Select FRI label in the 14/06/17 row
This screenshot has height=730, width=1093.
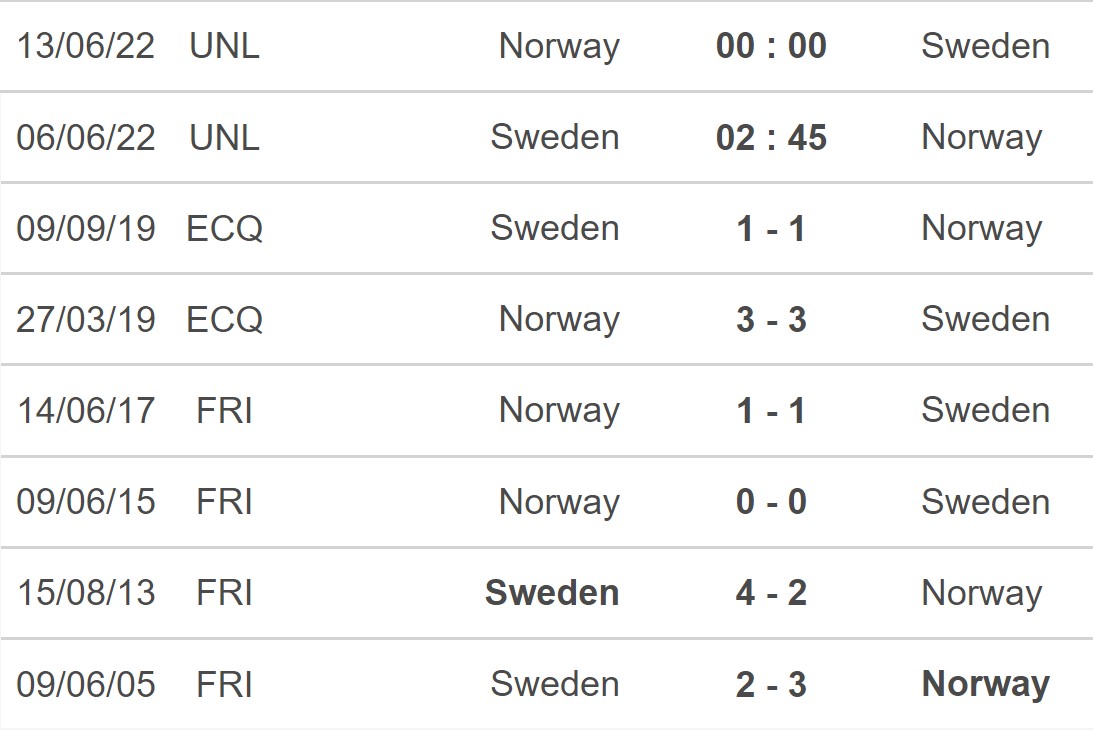(x=224, y=411)
